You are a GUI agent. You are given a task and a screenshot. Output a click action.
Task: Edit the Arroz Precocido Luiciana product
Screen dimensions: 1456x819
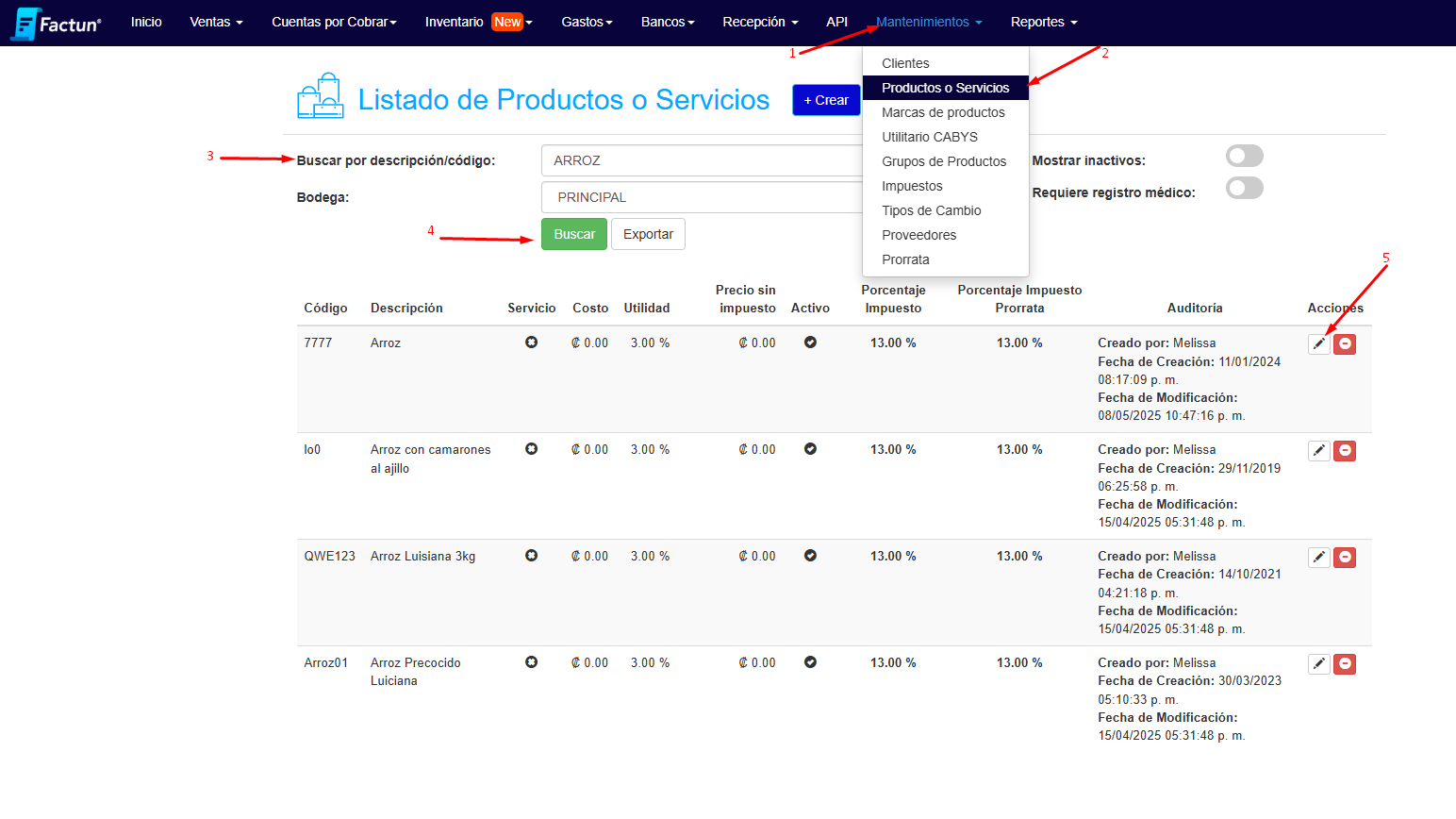(x=1319, y=664)
